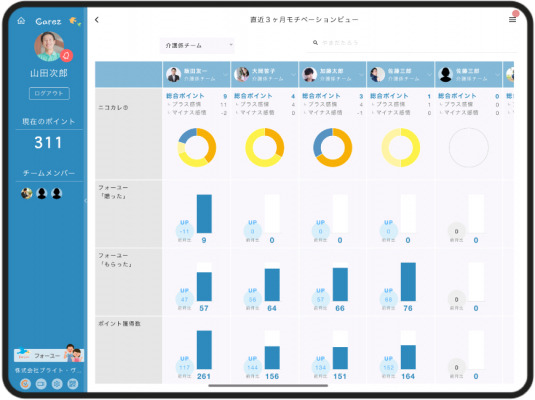The image size is (535, 400).
Task: Expand the 大関 member column header chevron
Action: [x=293, y=74]
